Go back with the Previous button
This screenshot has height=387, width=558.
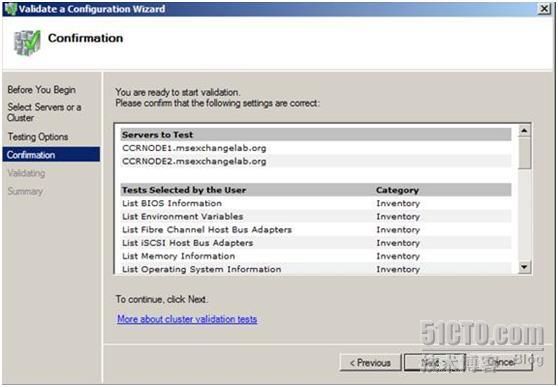point(370,362)
